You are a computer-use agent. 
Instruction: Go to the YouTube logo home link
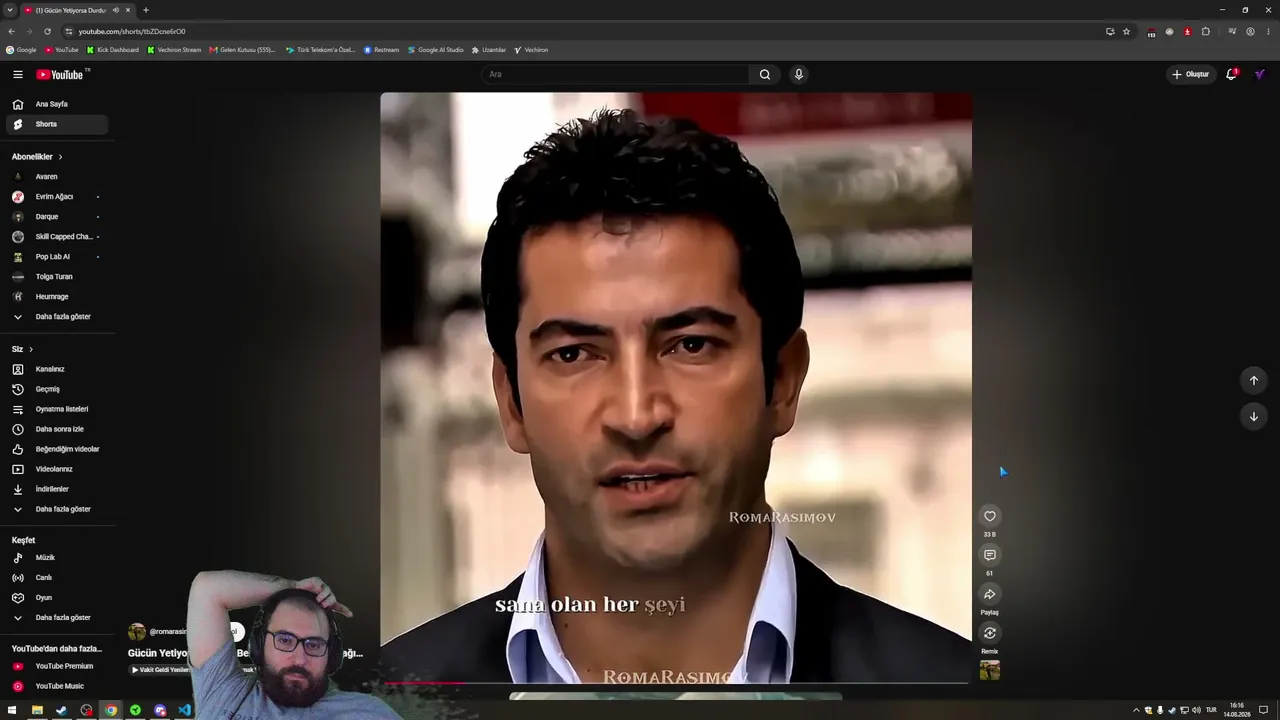click(x=61, y=74)
